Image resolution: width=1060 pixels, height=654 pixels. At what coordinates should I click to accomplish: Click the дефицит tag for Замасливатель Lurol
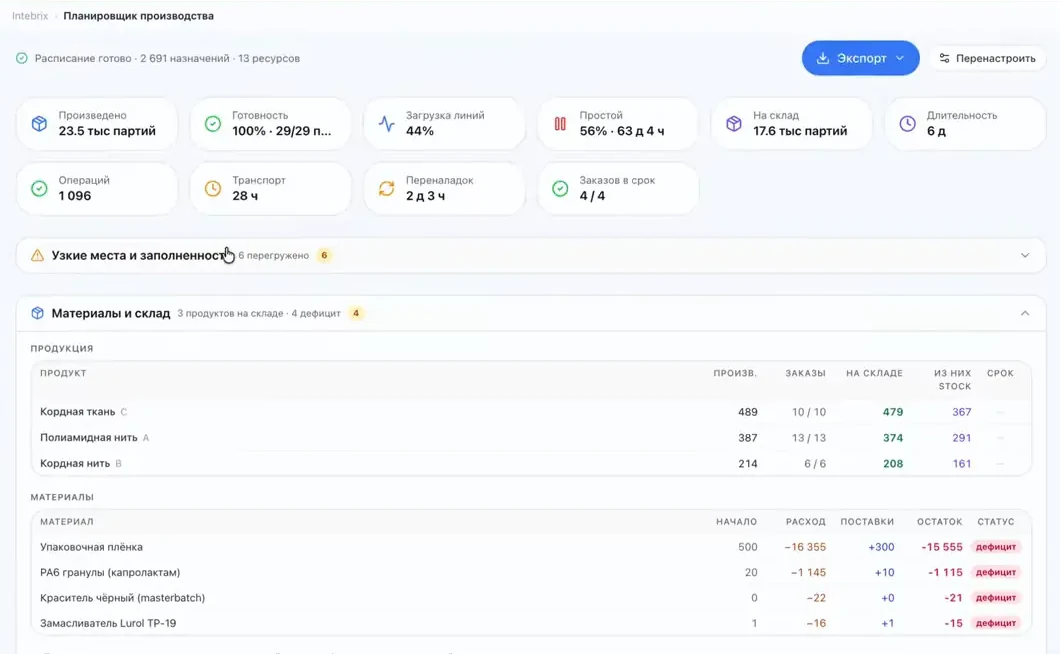click(996, 623)
